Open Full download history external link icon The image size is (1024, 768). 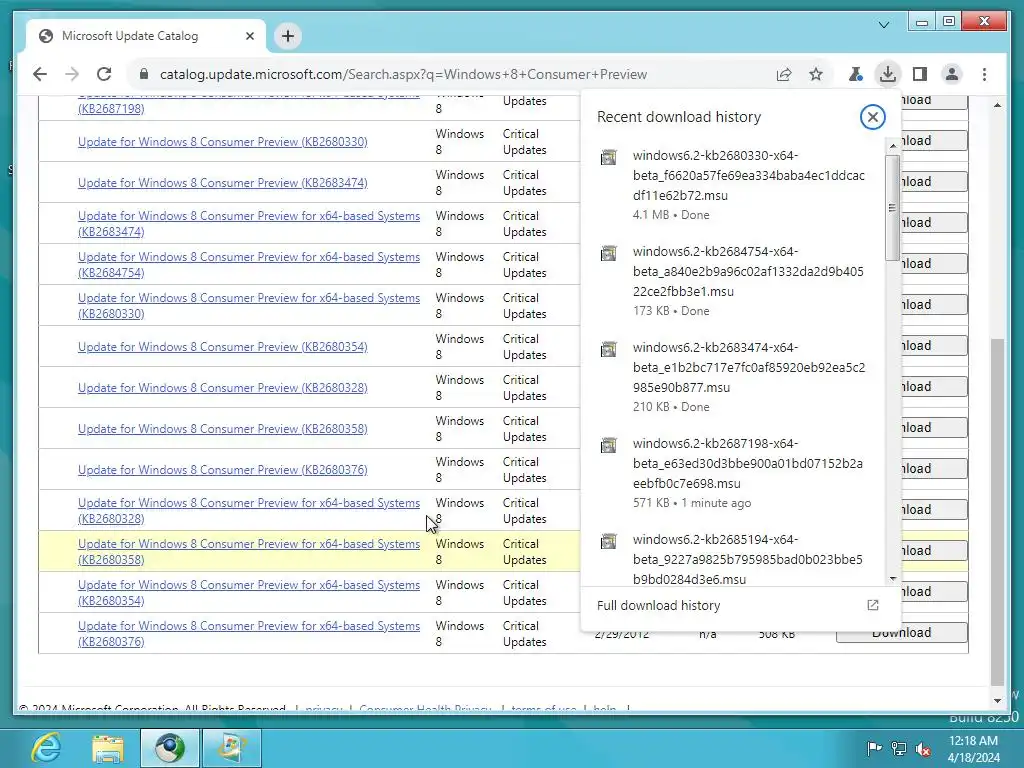tap(872, 605)
